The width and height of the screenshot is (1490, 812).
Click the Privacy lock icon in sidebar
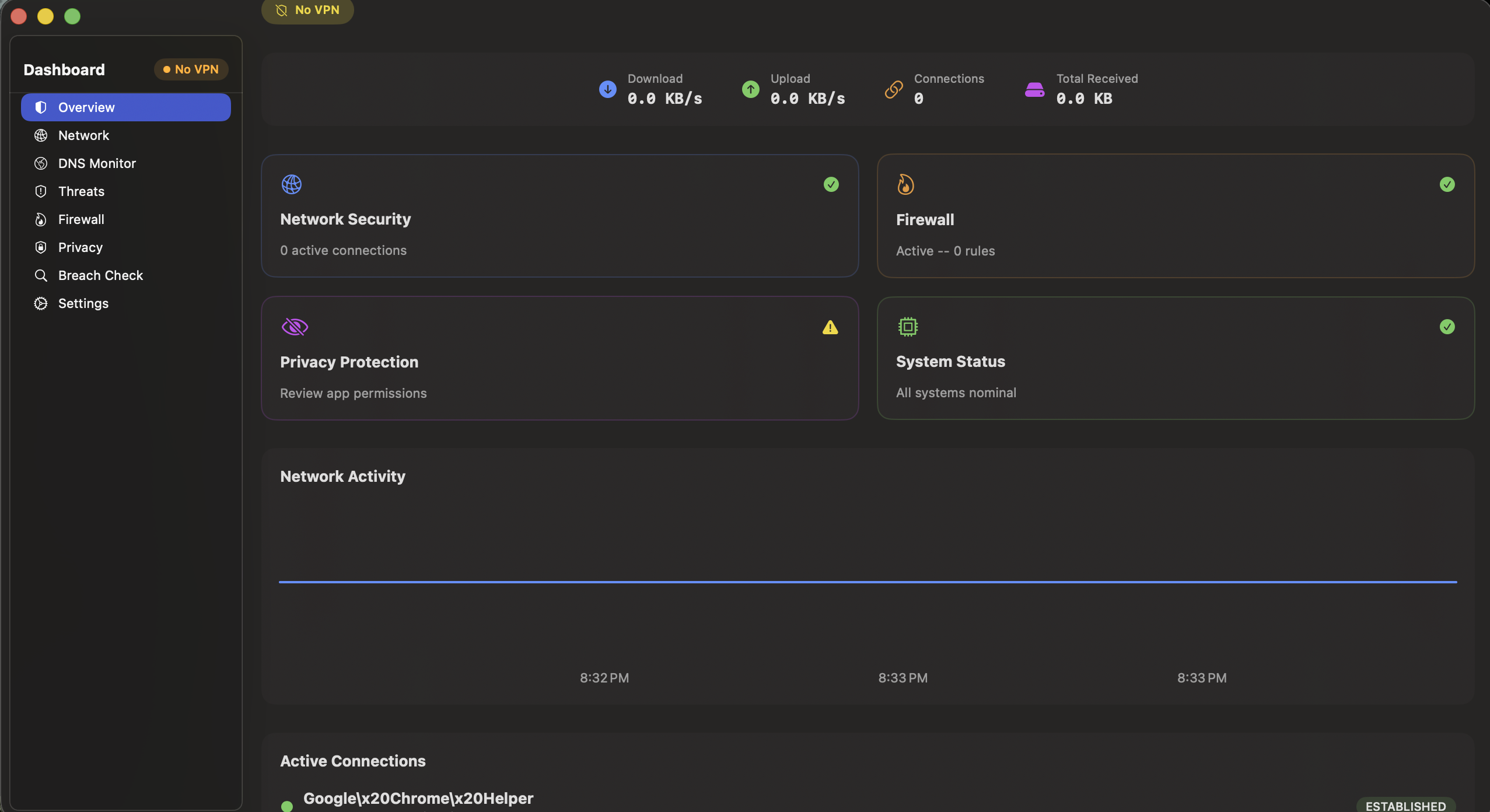[41, 247]
